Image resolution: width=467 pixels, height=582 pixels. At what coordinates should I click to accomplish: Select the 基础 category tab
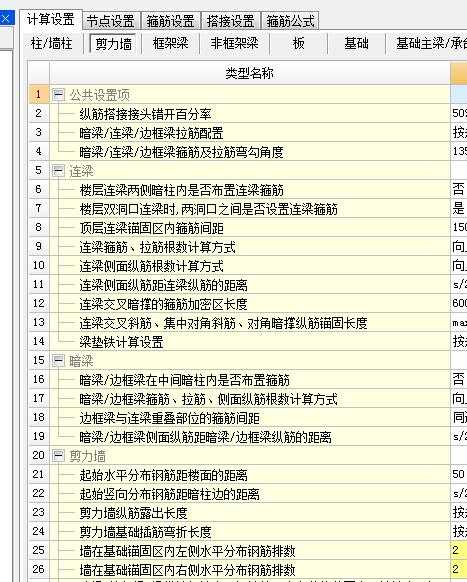click(356, 44)
